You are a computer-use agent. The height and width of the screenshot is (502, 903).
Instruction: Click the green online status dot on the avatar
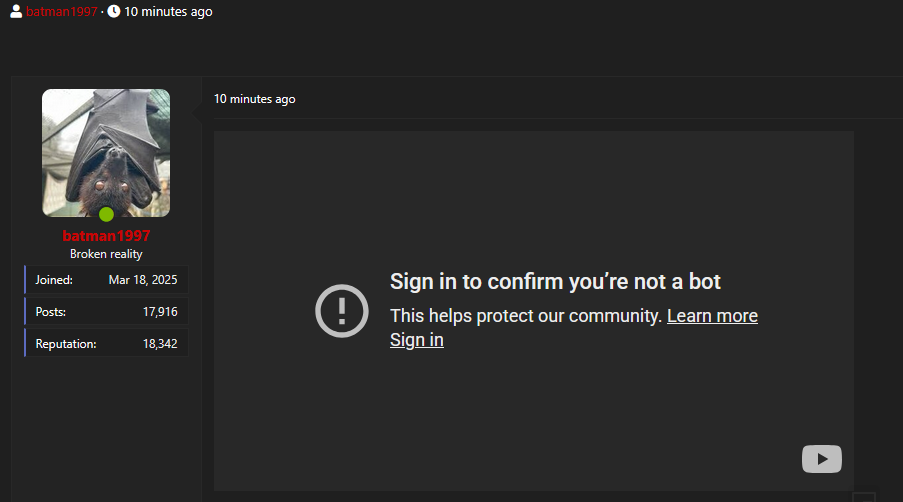click(106, 214)
